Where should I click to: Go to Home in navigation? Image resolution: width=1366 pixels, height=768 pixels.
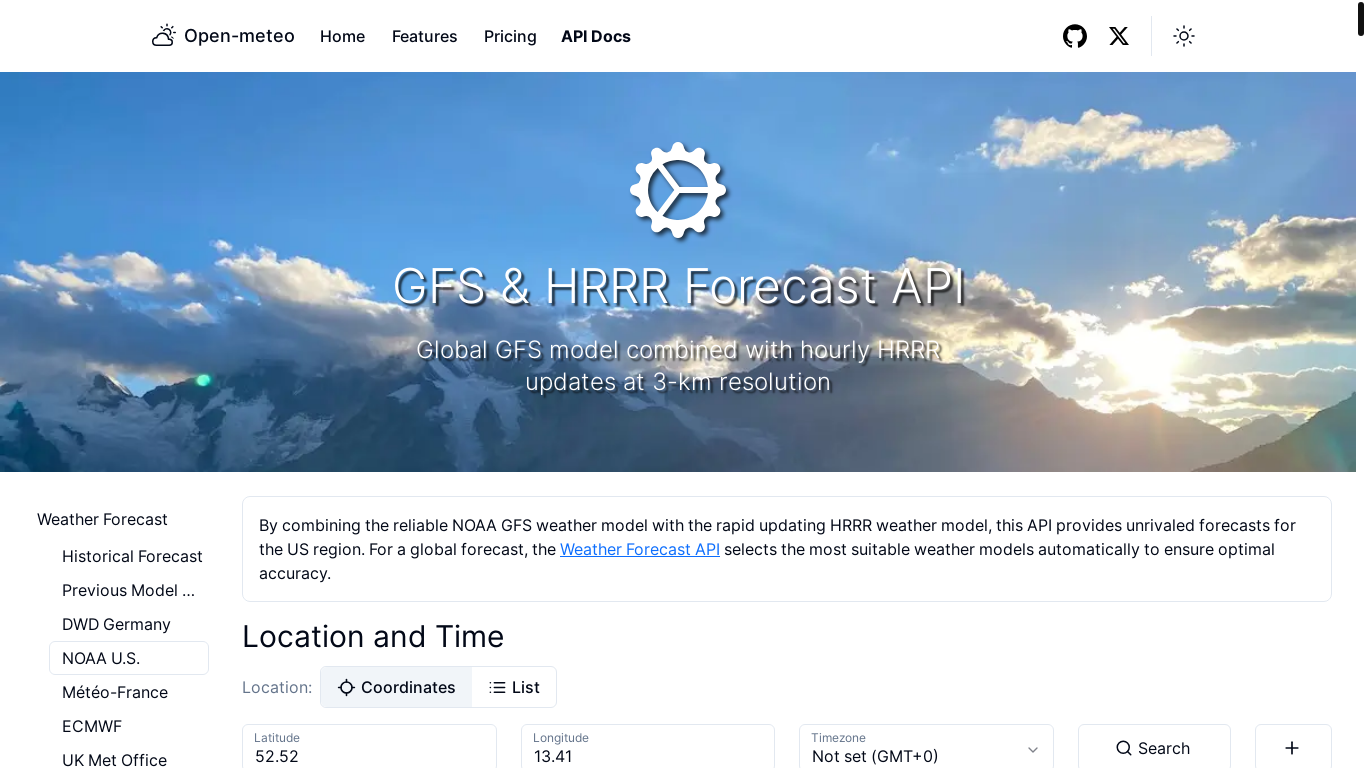pyautogui.click(x=342, y=36)
